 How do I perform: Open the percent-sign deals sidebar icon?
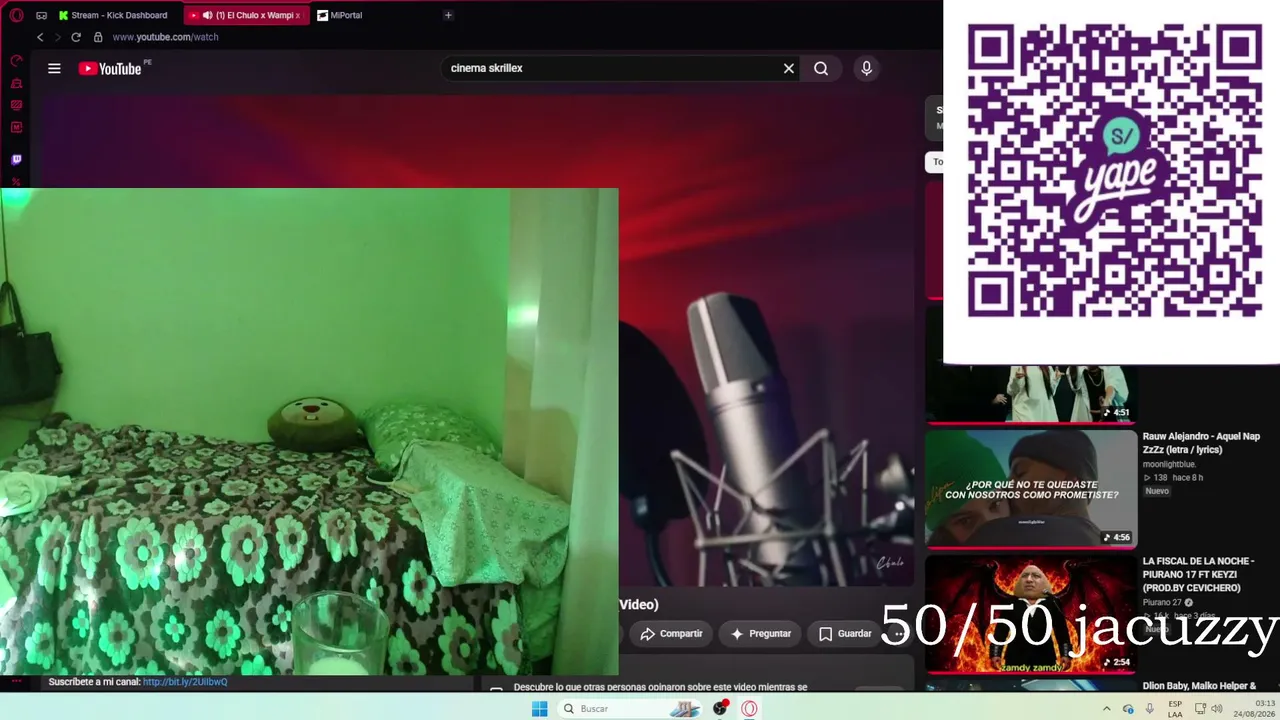tap(16, 181)
